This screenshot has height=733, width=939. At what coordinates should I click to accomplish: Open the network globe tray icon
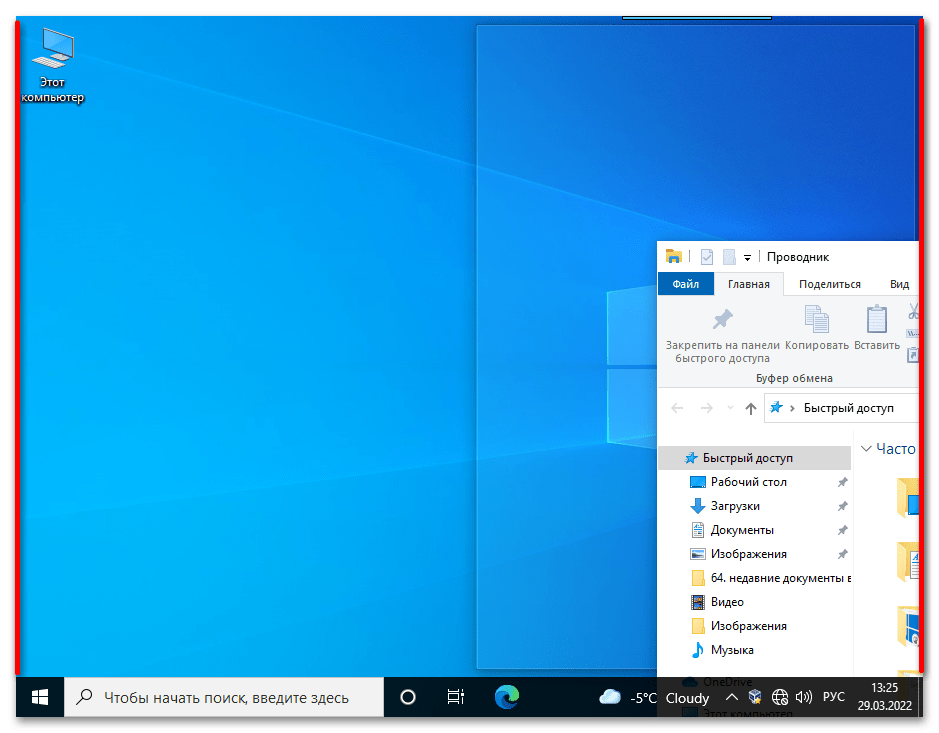point(780,697)
